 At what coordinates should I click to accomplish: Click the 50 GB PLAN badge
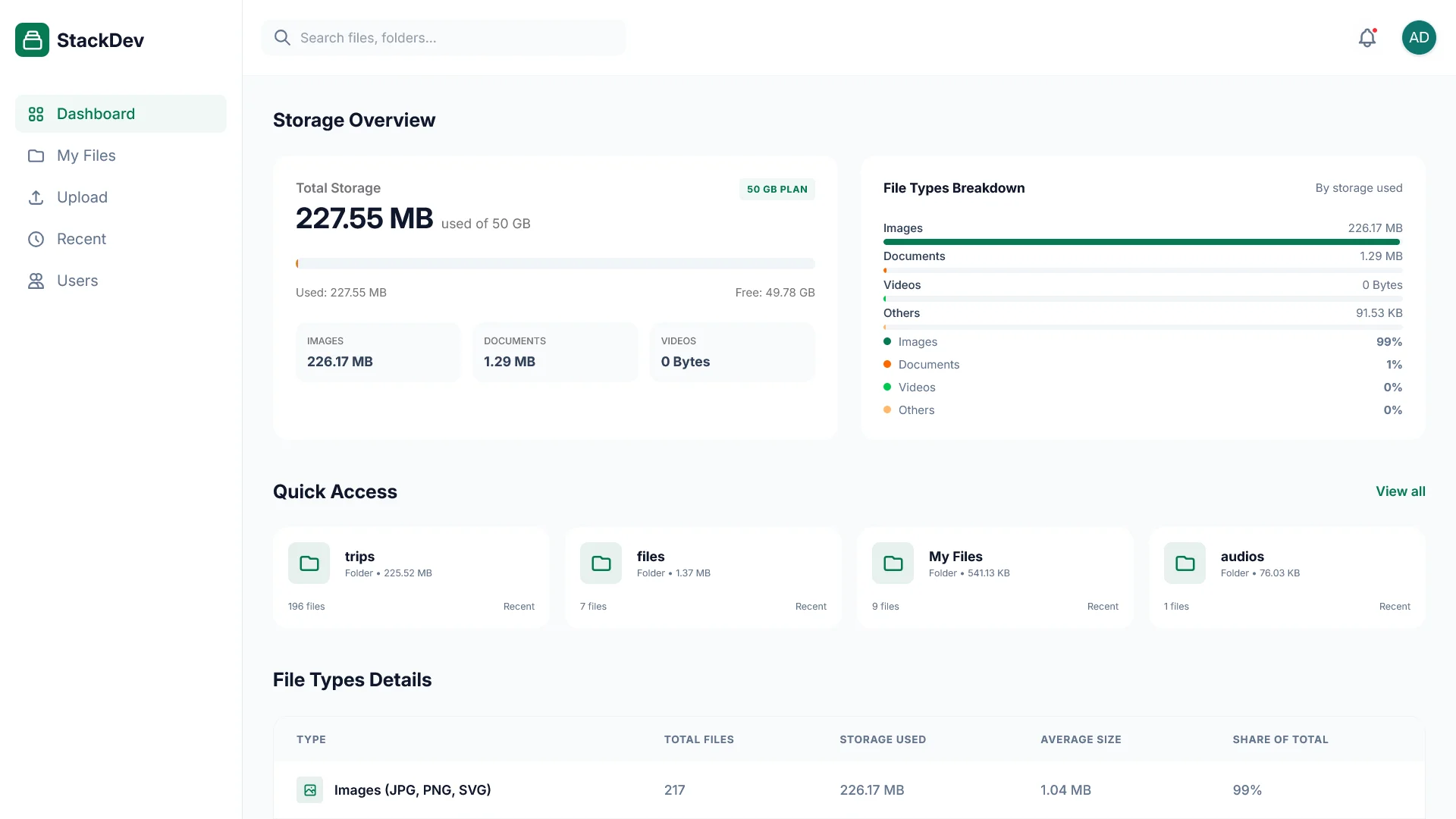777,190
